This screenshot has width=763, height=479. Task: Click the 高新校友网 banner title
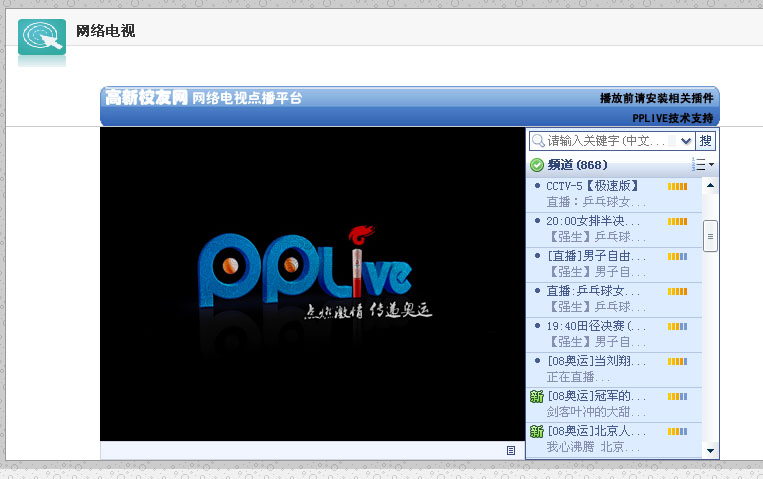click(x=146, y=97)
